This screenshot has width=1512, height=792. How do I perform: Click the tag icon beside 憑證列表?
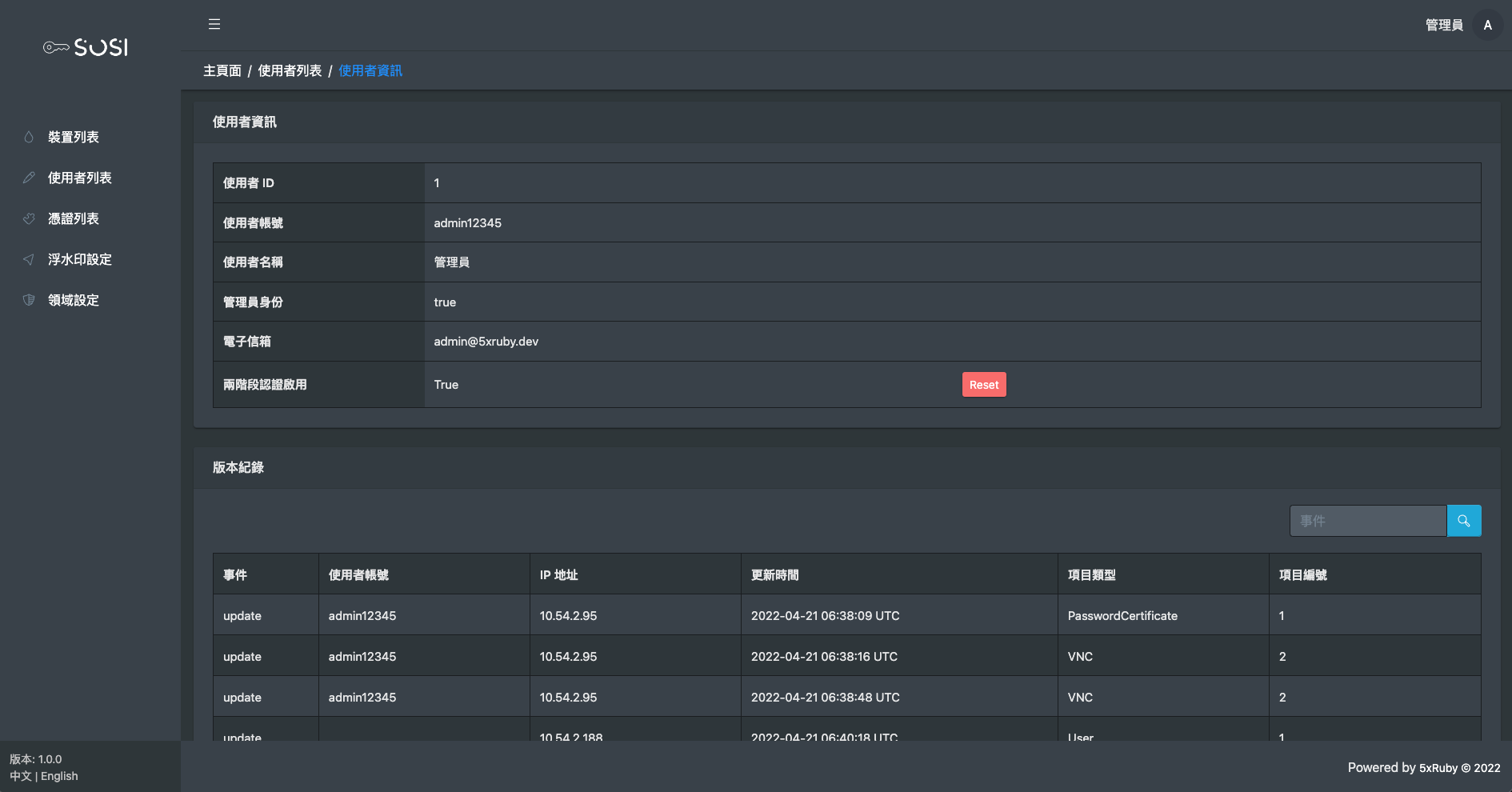point(29,218)
